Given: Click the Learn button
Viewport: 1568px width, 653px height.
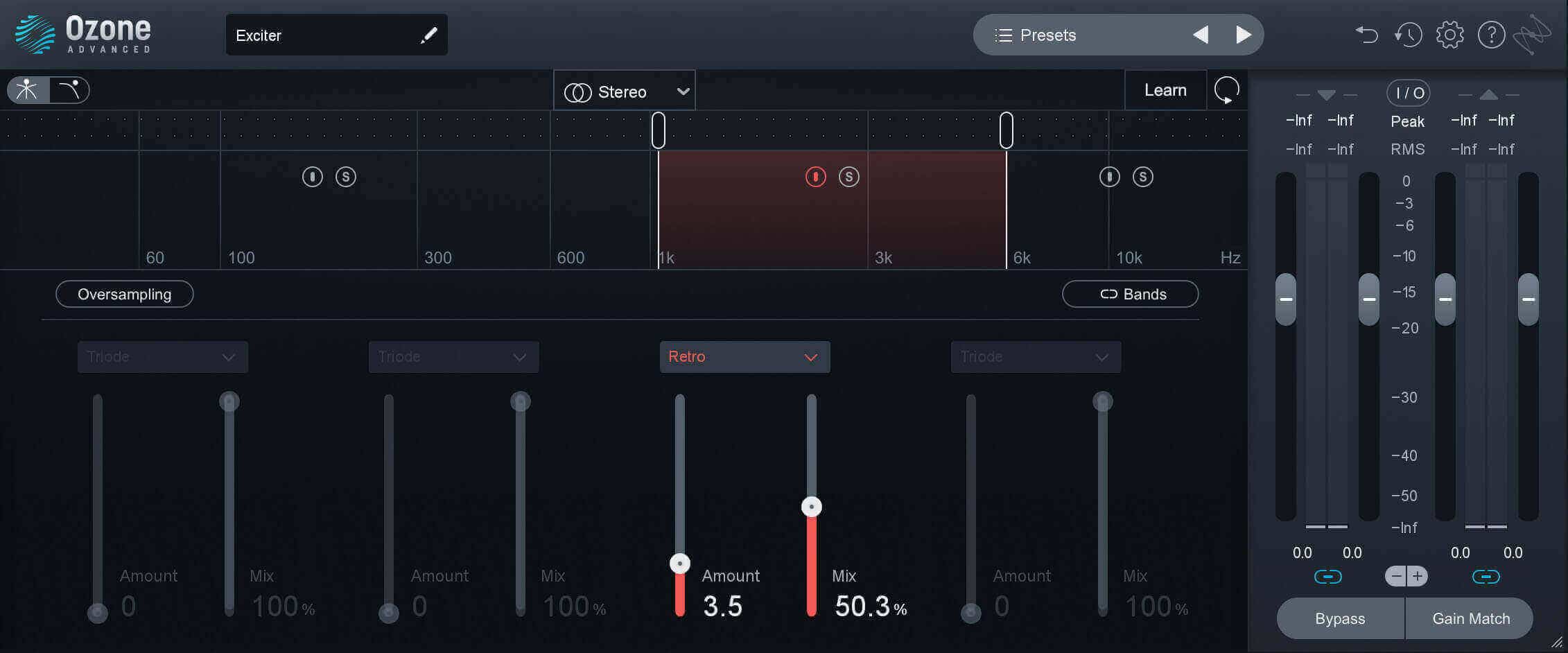Looking at the screenshot, I should 1165,90.
